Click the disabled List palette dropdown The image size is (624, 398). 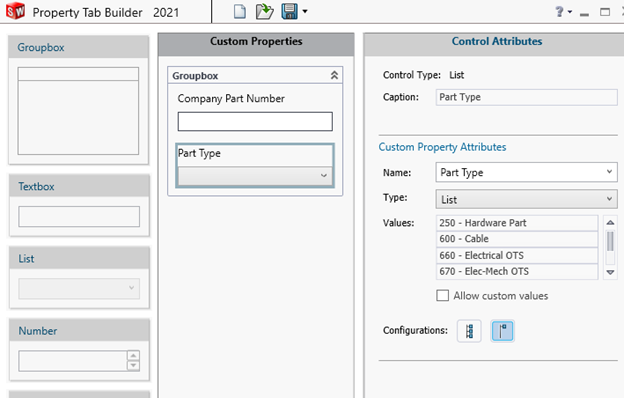[79, 288]
